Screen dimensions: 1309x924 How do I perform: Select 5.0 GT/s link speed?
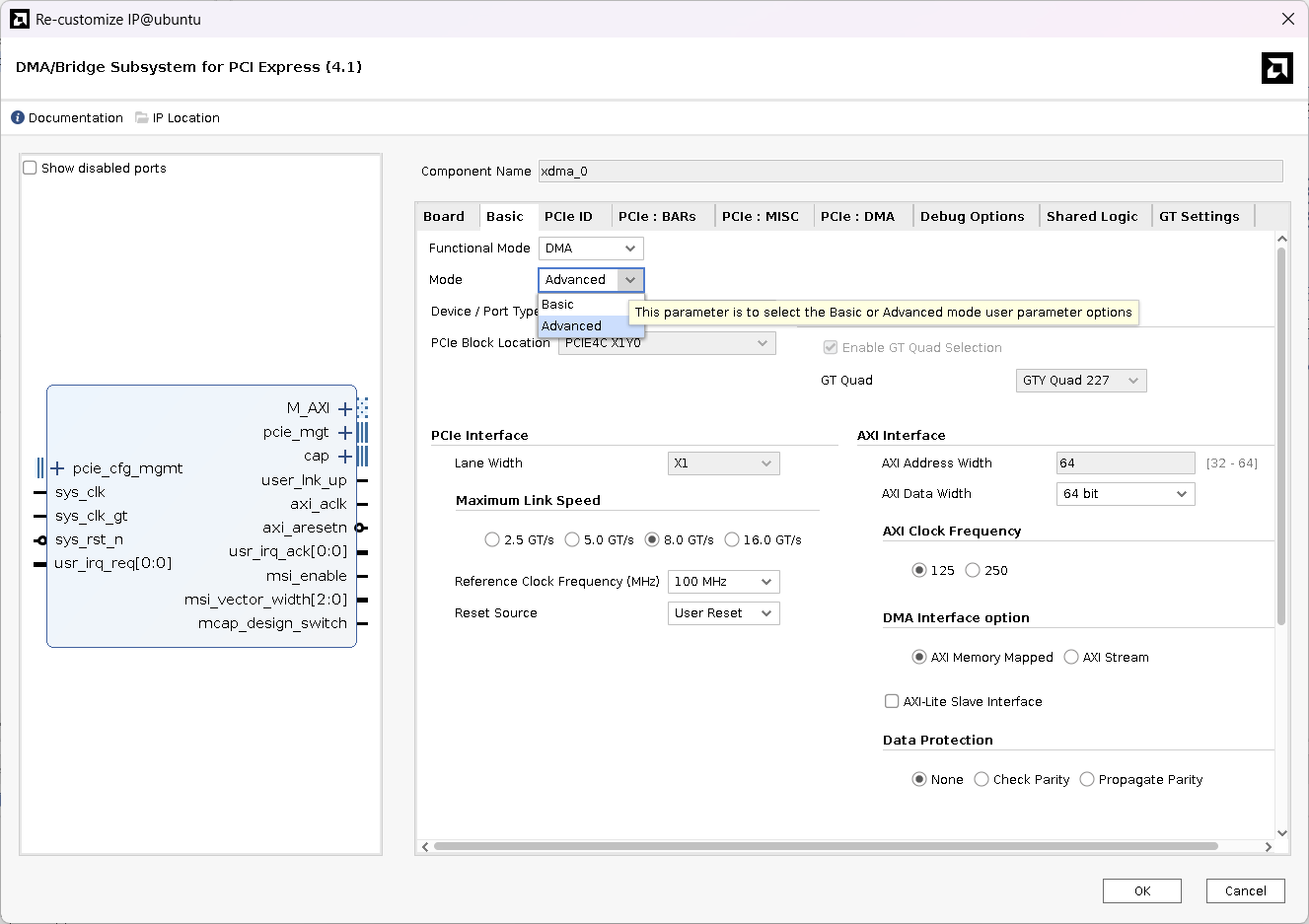coord(572,539)
